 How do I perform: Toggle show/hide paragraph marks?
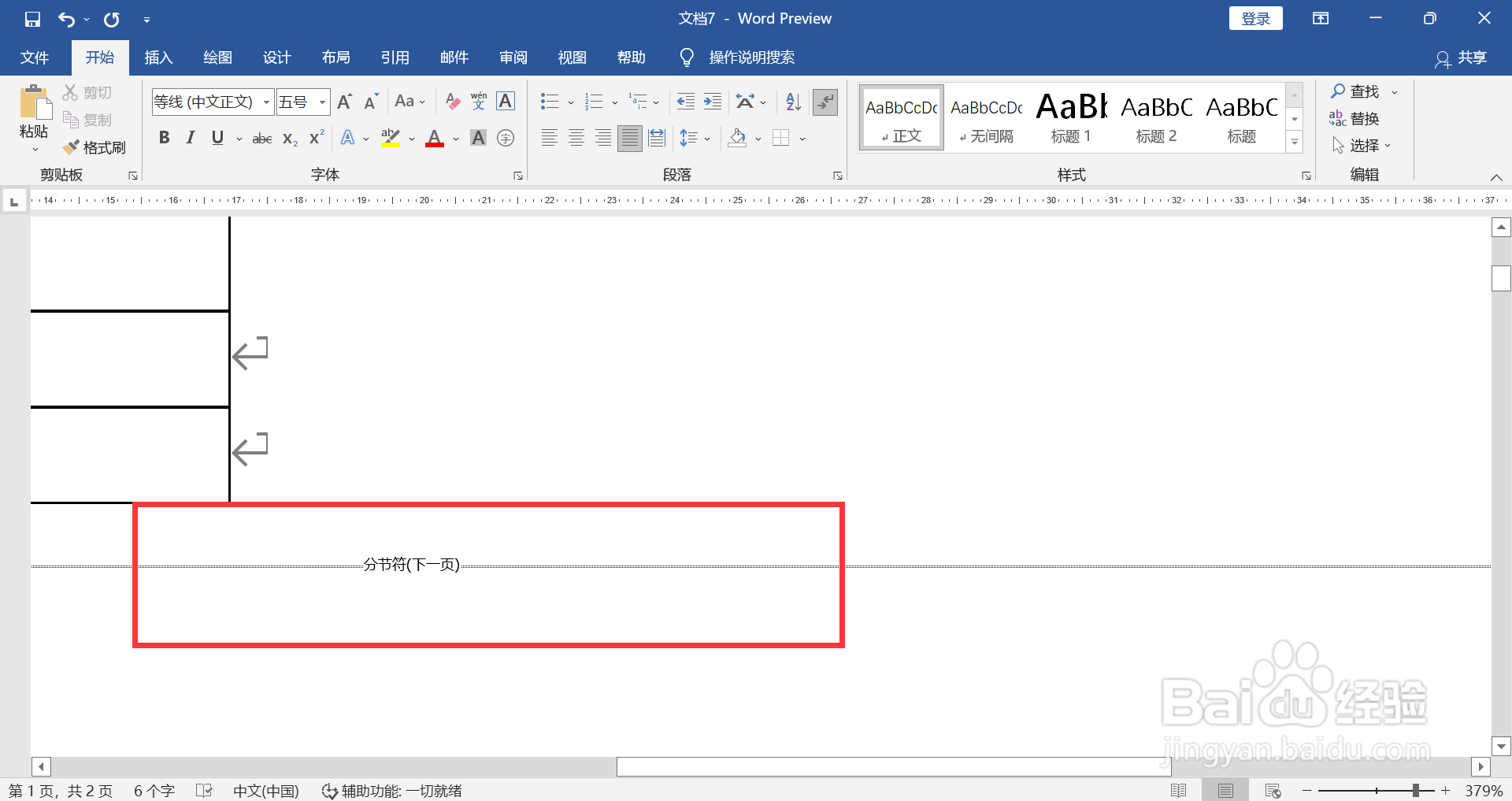pos(825,102)
